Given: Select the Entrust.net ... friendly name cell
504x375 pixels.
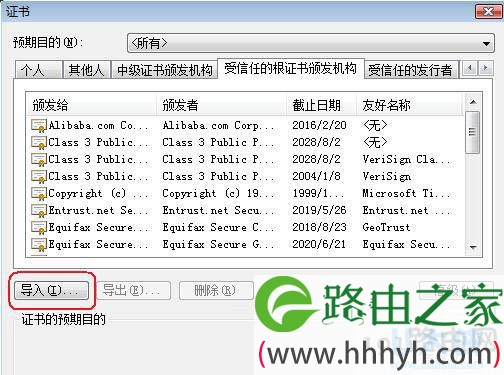Looking at the screenshot, I should (406, 211).
